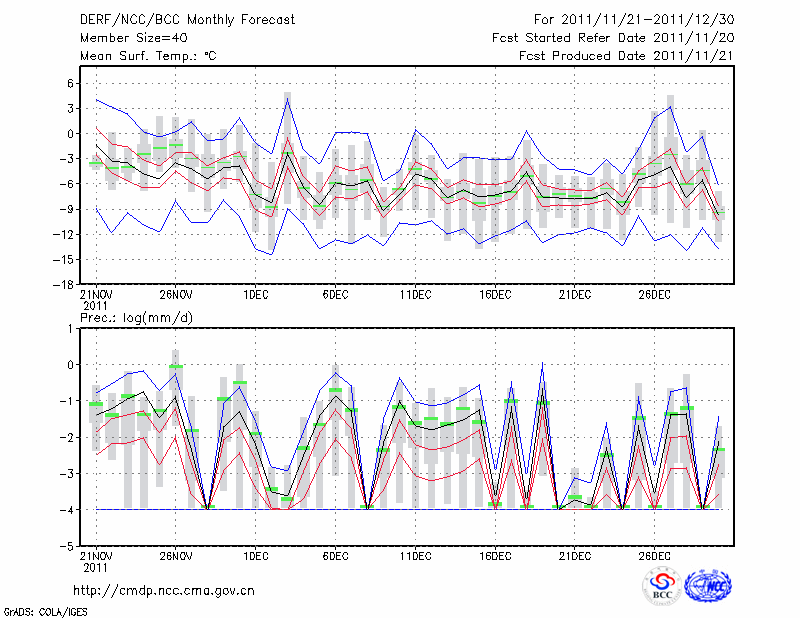
Task: Click the Fcst Produced Date line
Action: (x=626, y=56)
